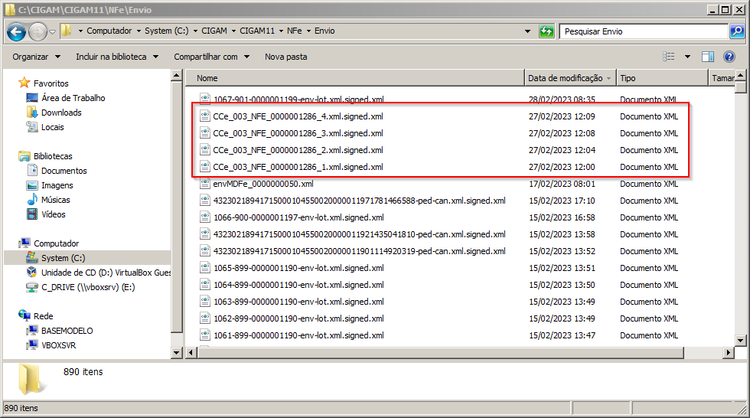Select Unidade de CD (D:) drive
The height and width of the screenshot is (418, 750).
(x=99, y=273)
